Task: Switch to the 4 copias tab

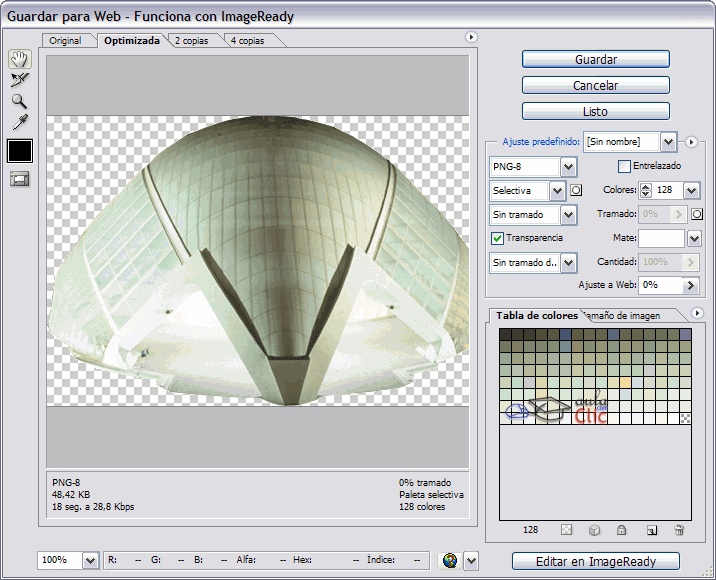Action: (x=247, y=41)
